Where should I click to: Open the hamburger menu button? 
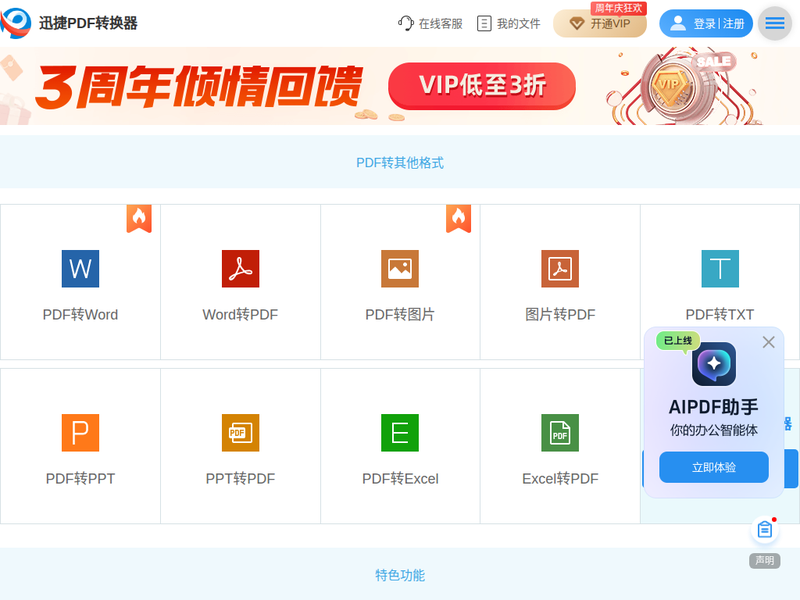pyautogui.click(x=775, y=23)
